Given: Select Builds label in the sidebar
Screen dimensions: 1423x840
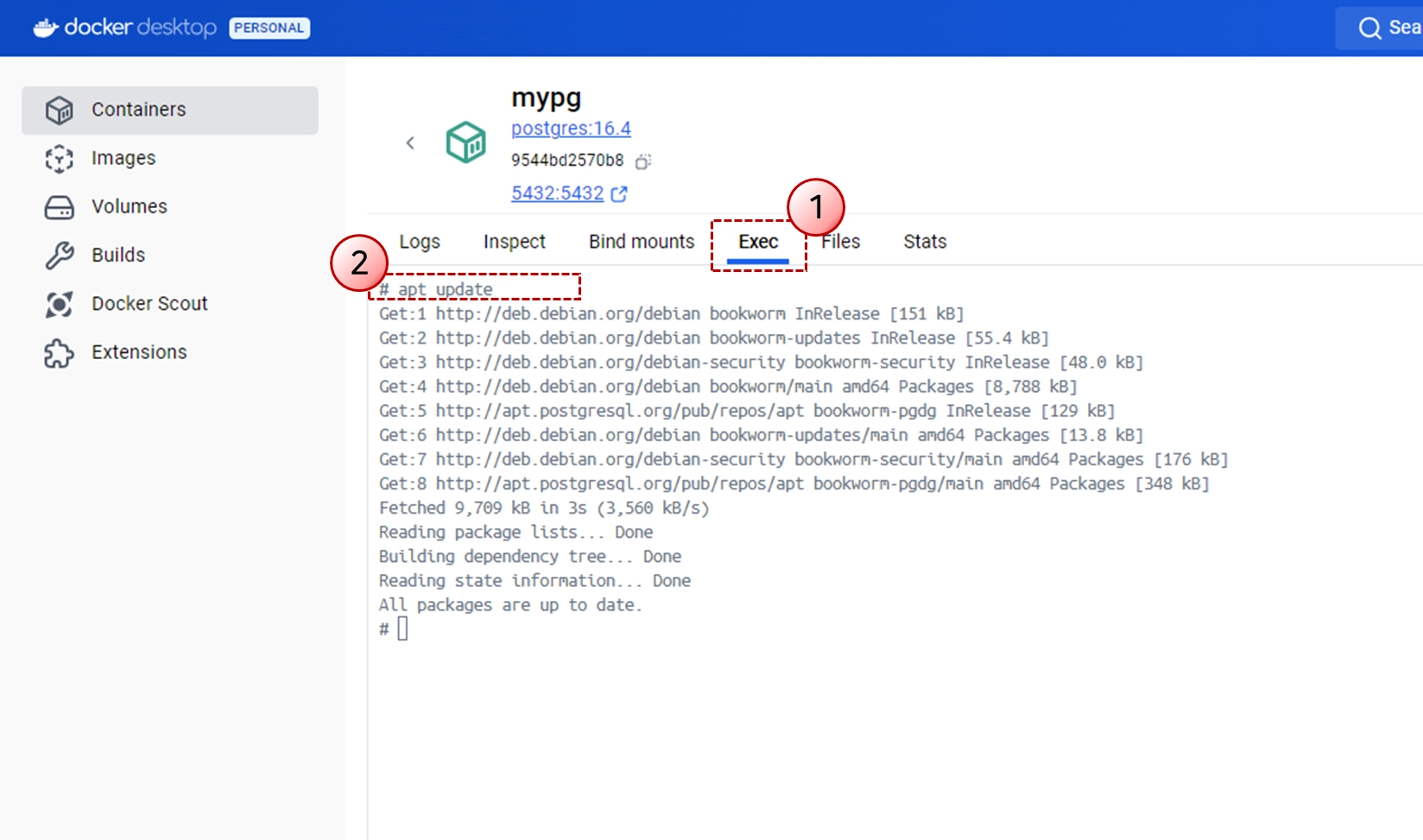Looking at the screenshot, I should click(x=118, y=256).
